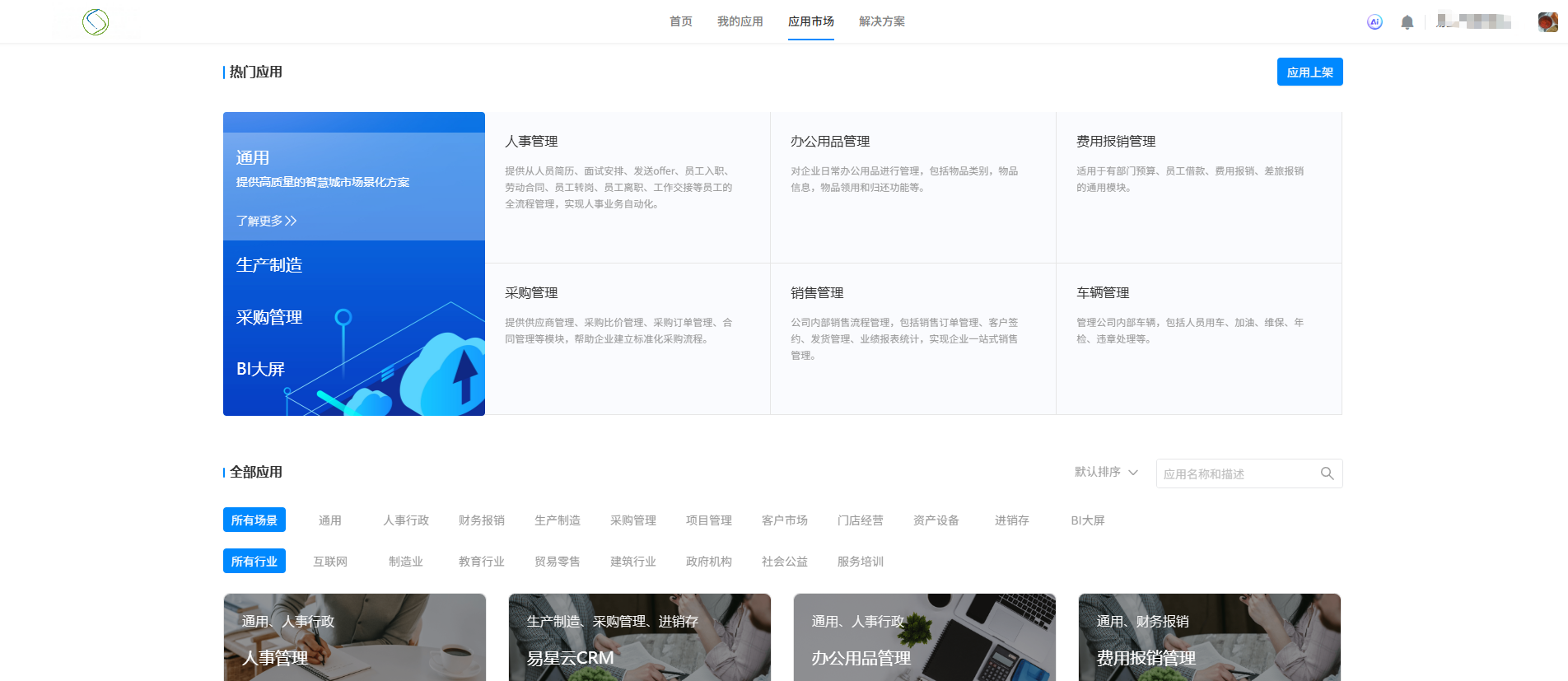
Task: Open the 办公用品管理 hot app card
Action: (912, 188)
